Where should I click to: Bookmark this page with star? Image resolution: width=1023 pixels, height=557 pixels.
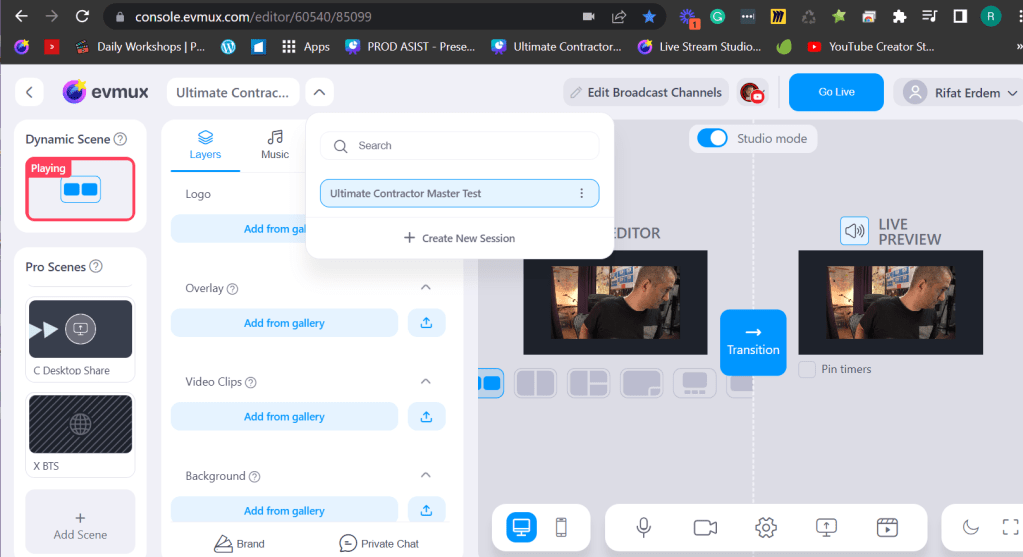pyautogui.click(x=649, y=17)
